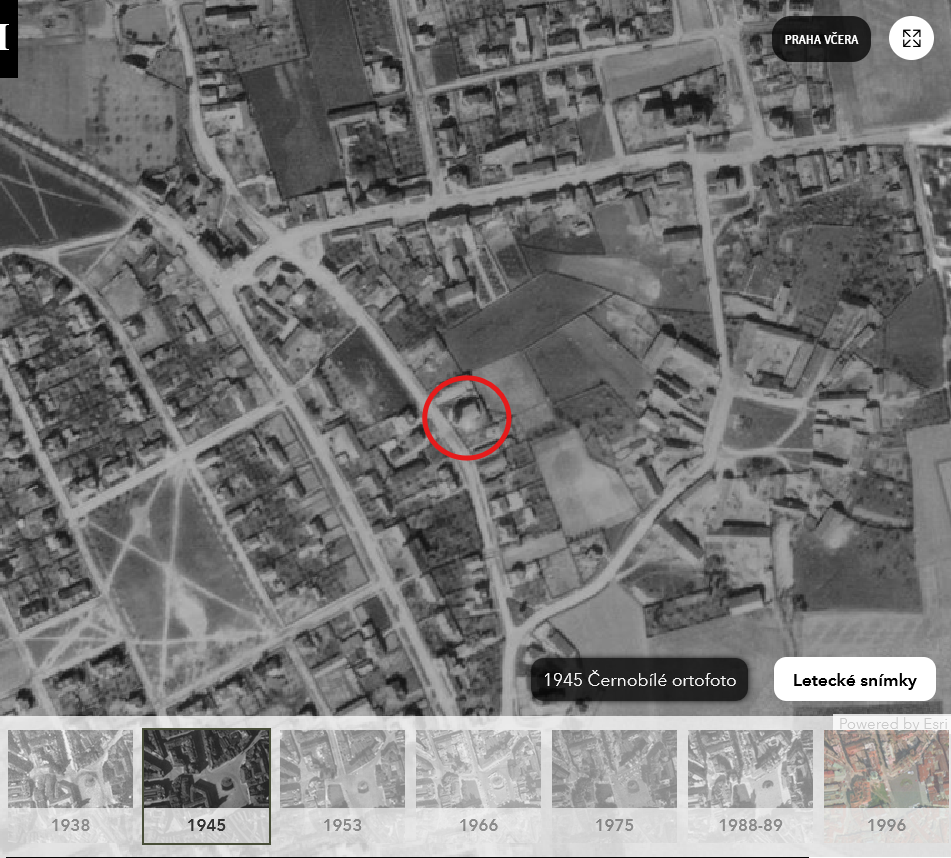Viewport: 951px width, 858px height.
Task: Click the 1975 year text label
Action: [x=614, y=825]
